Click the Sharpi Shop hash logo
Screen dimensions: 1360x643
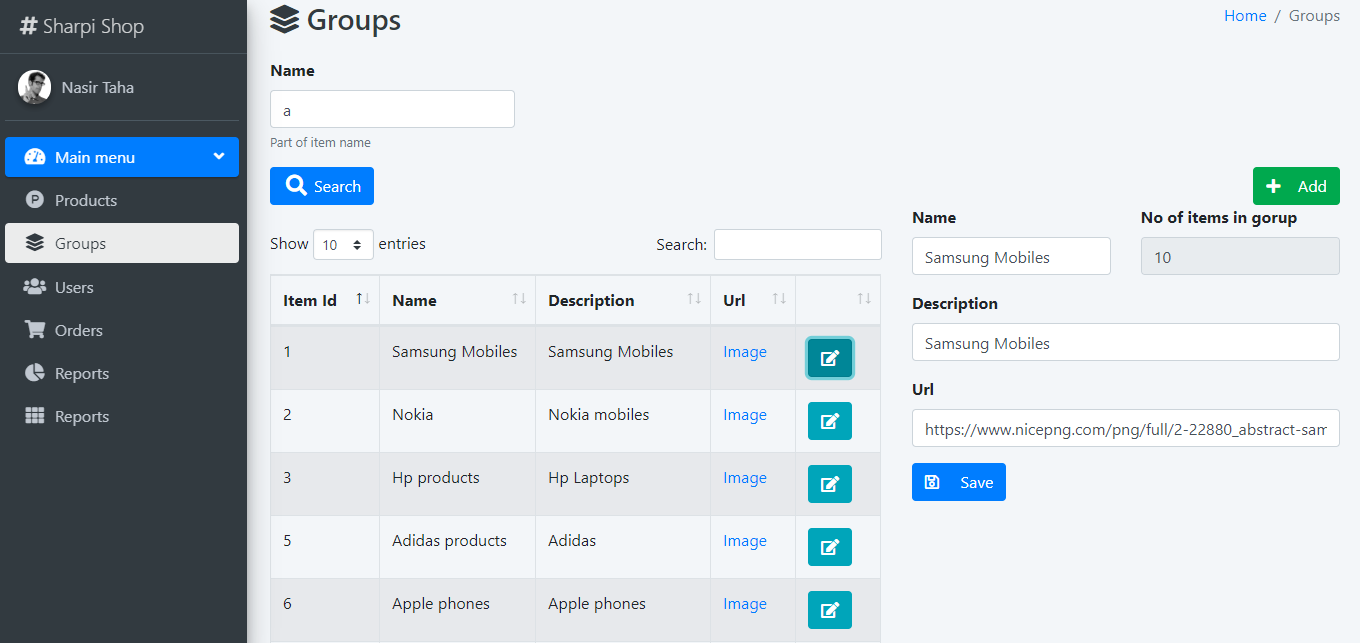coord(28,26)
